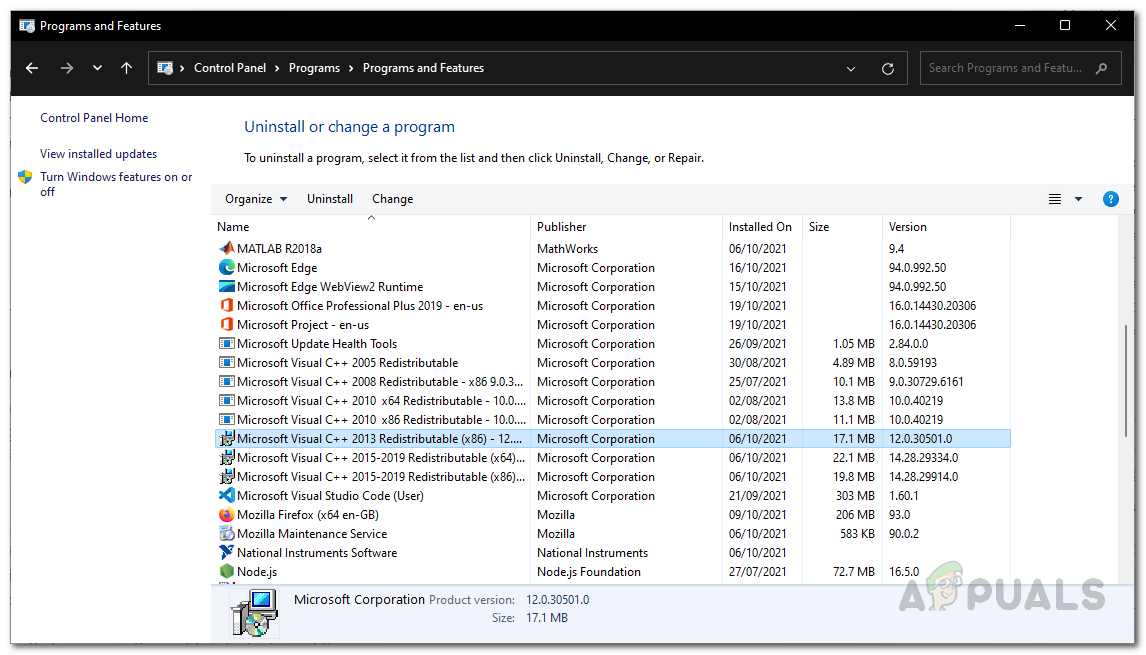Click the Microsoft Edge icon in list
The image size is (1146, 655).
click(x=227, y=268)
